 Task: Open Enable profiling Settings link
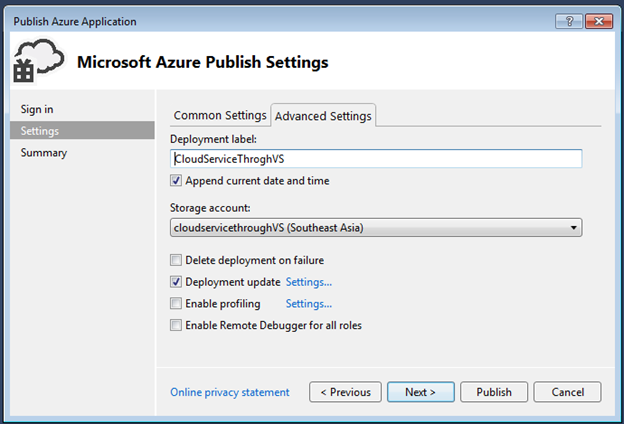pyautogui.click(x=309, y=303)
